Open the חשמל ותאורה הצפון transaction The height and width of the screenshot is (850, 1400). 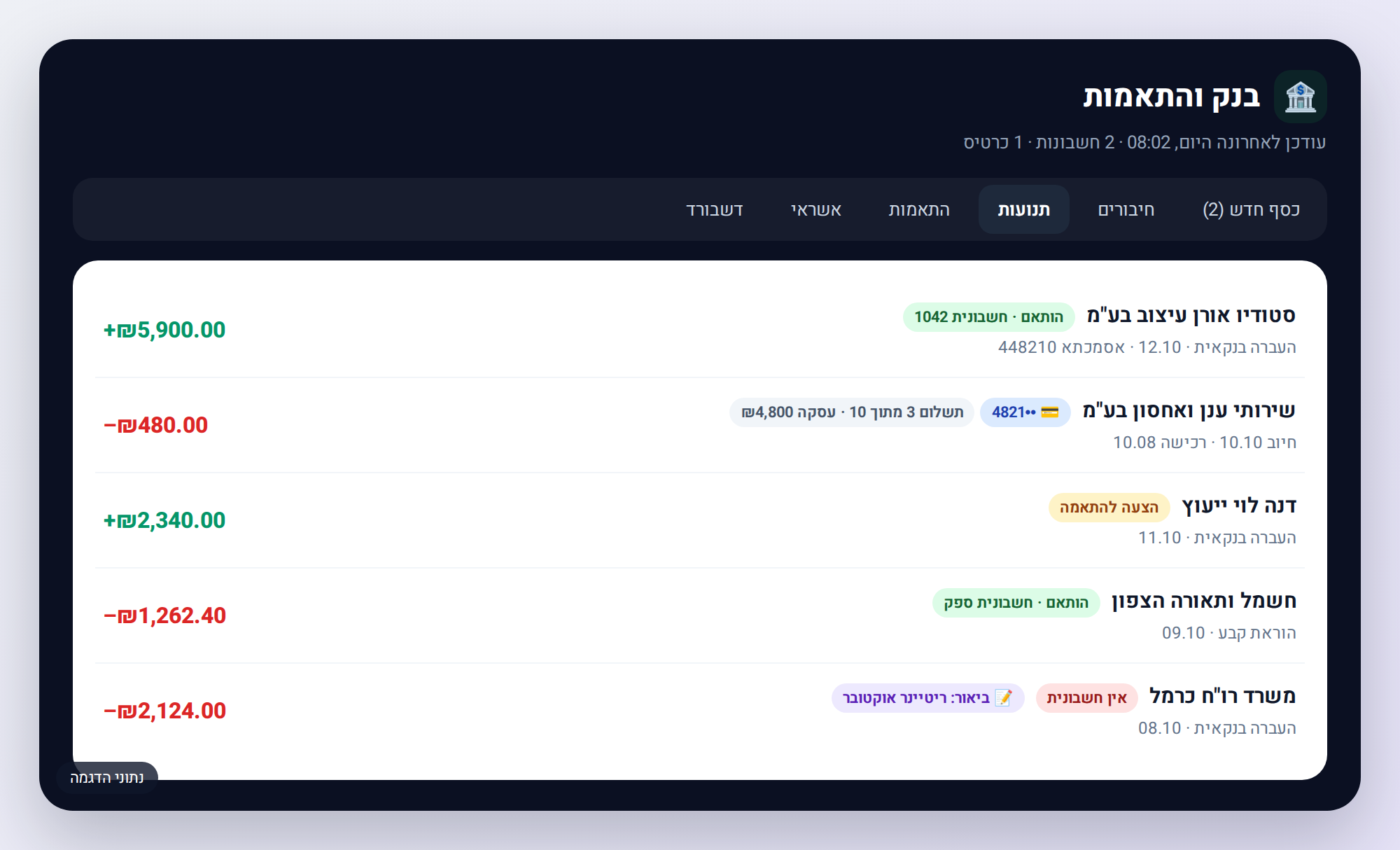coord(700,615)
